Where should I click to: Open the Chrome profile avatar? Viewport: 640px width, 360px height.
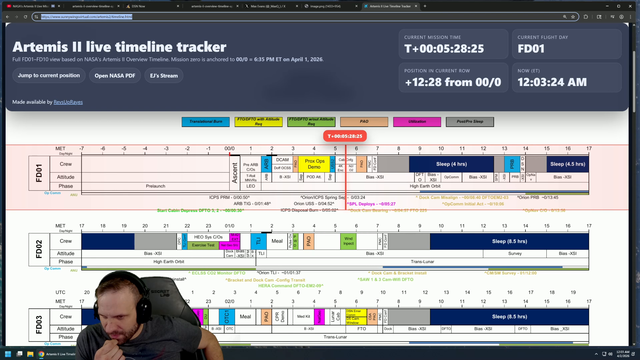pos(622,17)
